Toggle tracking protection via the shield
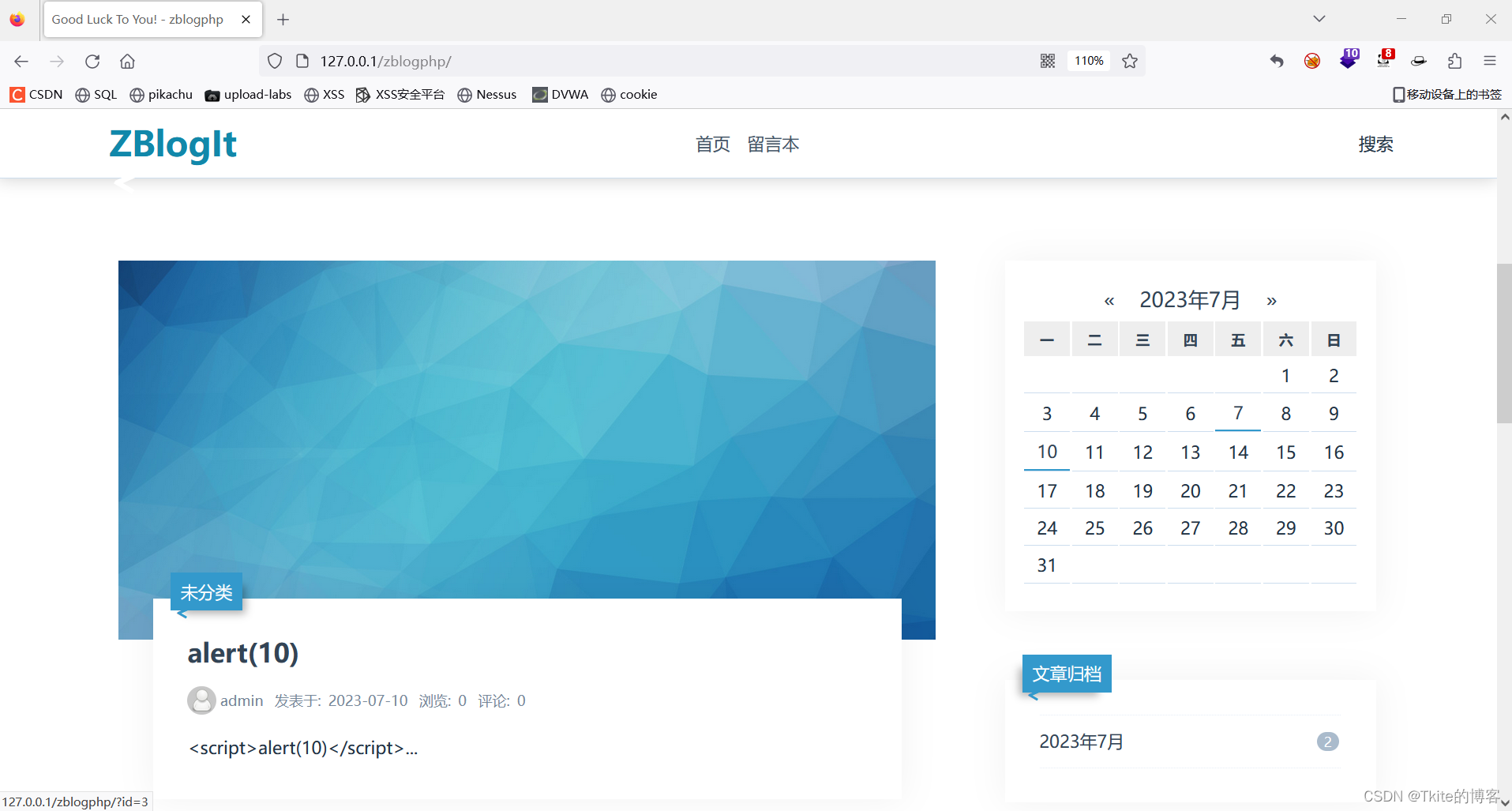Image resolution: width=1512 pixels, height=811 pixels. pyautogui.click(x=274, y=61)
